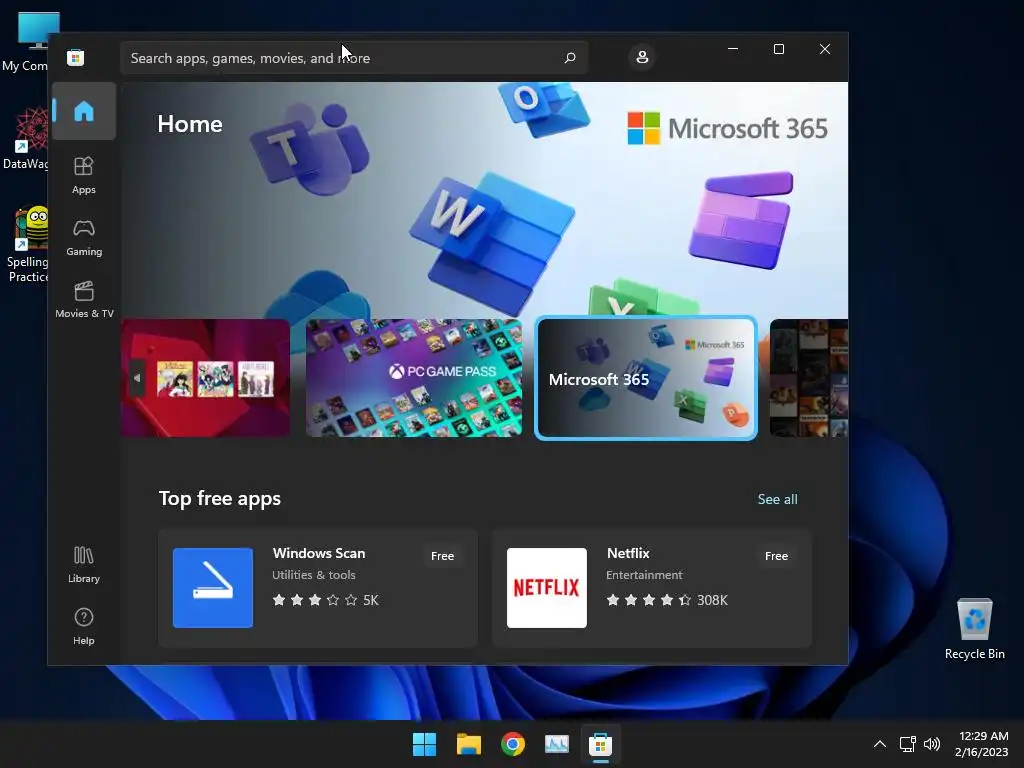This screenshot has height=768, width=1024.
Task: Click Netflix star rating 308K
Action: (667, 600)
